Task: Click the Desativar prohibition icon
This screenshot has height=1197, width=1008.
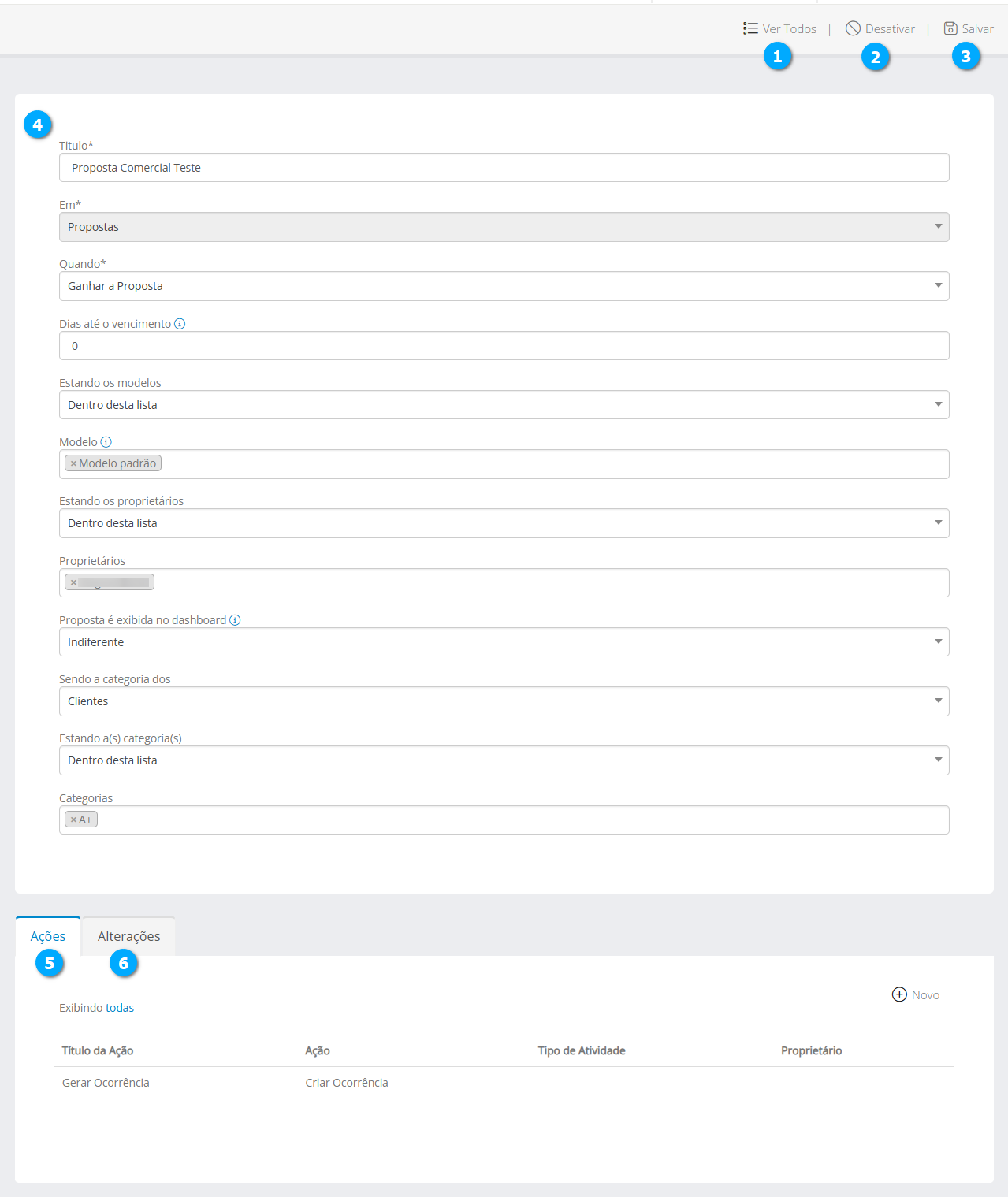Action: pos(853,28)
